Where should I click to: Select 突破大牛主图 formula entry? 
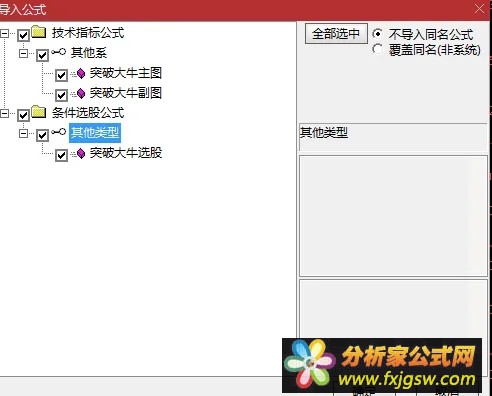(126, 73)
